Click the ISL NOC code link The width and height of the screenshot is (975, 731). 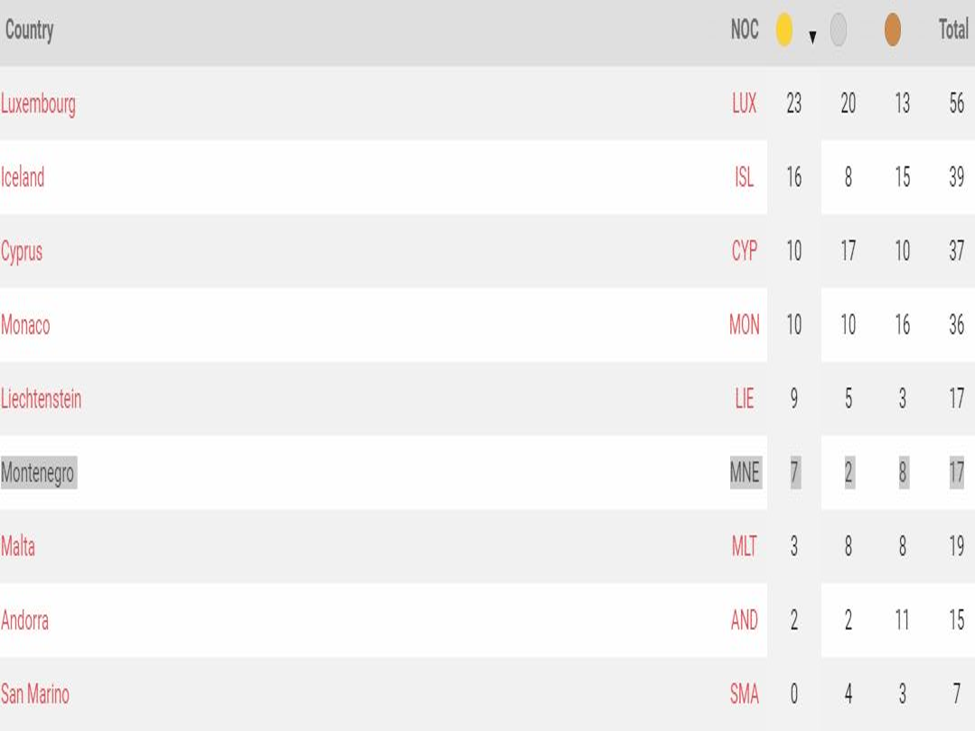pos(744,178)
